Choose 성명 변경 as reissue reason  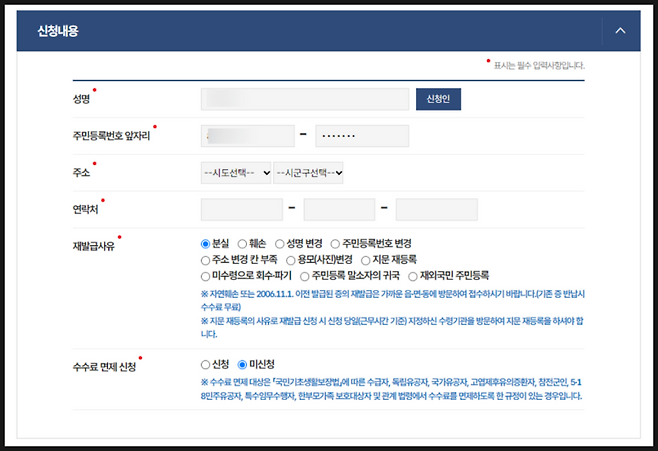pos(281,243)
